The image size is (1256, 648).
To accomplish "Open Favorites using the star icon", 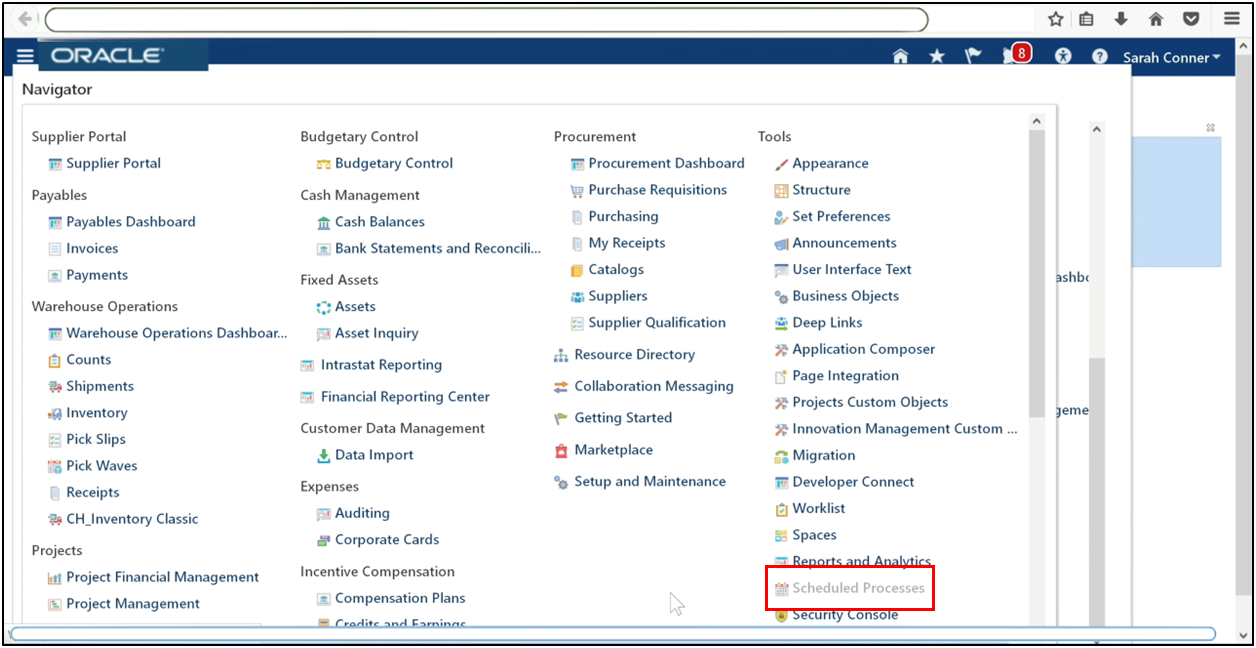I will coord(936,55).
